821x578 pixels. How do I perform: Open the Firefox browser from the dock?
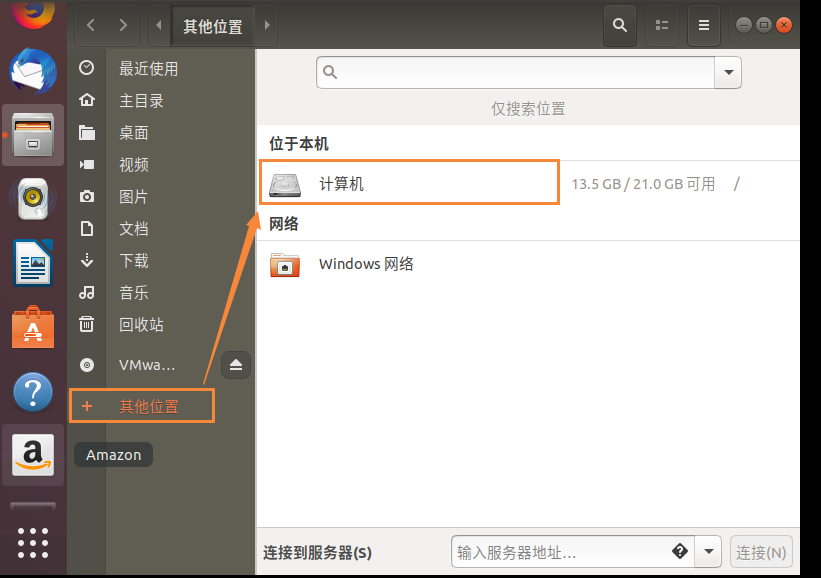[x=33, y=13]
